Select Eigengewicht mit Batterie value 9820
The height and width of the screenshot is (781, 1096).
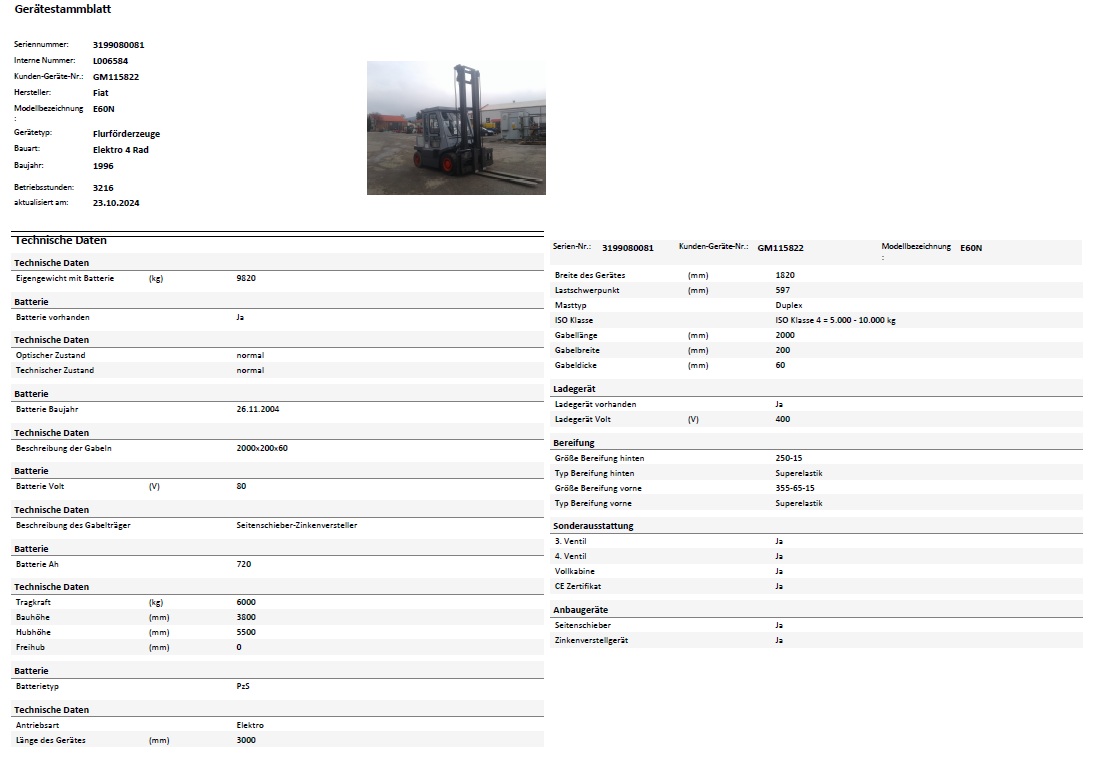click(246, 278)
